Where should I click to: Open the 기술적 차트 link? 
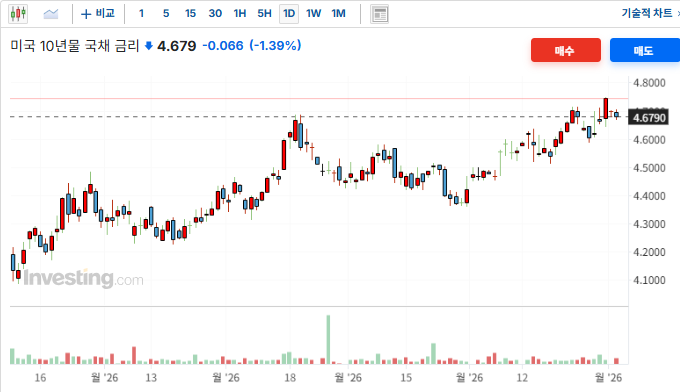tap(647, 13)
